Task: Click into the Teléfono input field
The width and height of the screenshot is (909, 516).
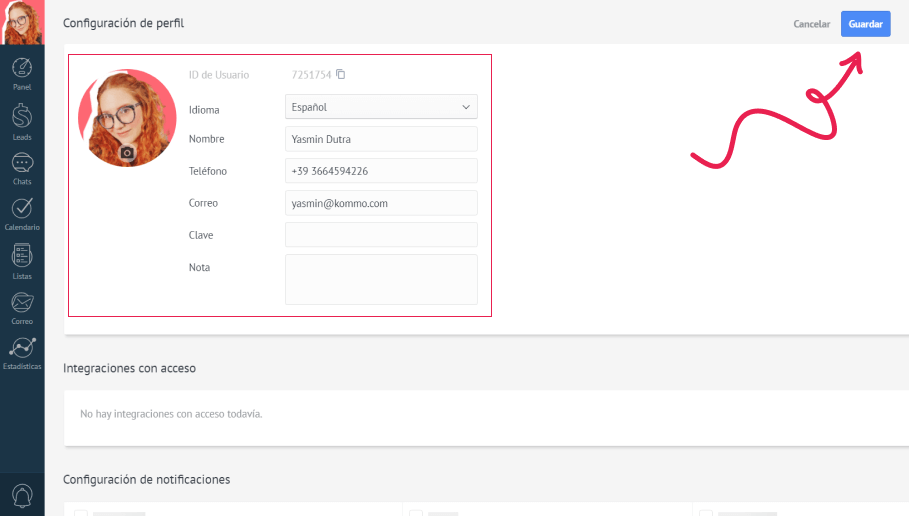Action: pos(381,171)
